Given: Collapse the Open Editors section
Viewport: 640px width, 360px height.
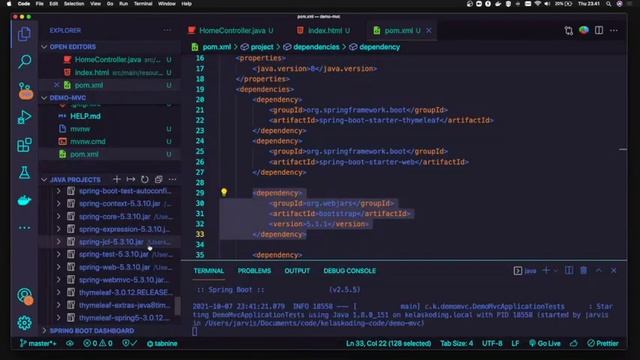Looking at the screenshot, I should 44,47.
